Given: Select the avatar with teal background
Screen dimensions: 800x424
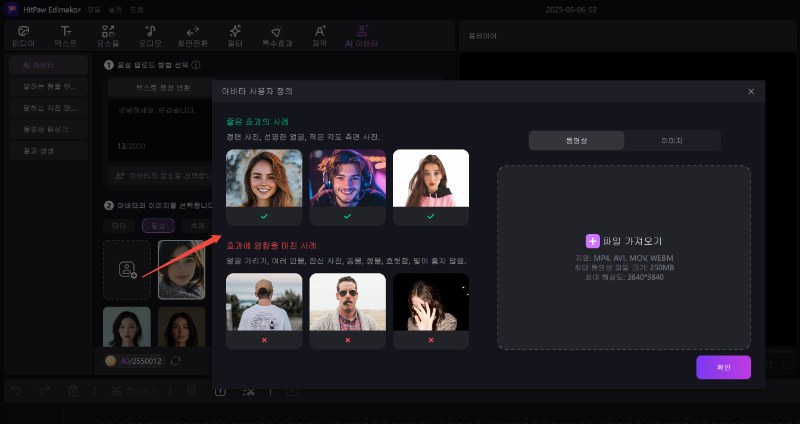Looking at the screenshot, I should click(x=127, y=327).
